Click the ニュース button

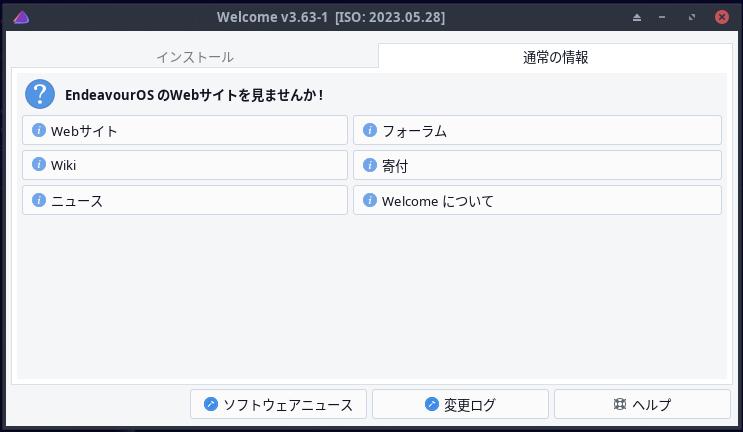click(185, 200)
